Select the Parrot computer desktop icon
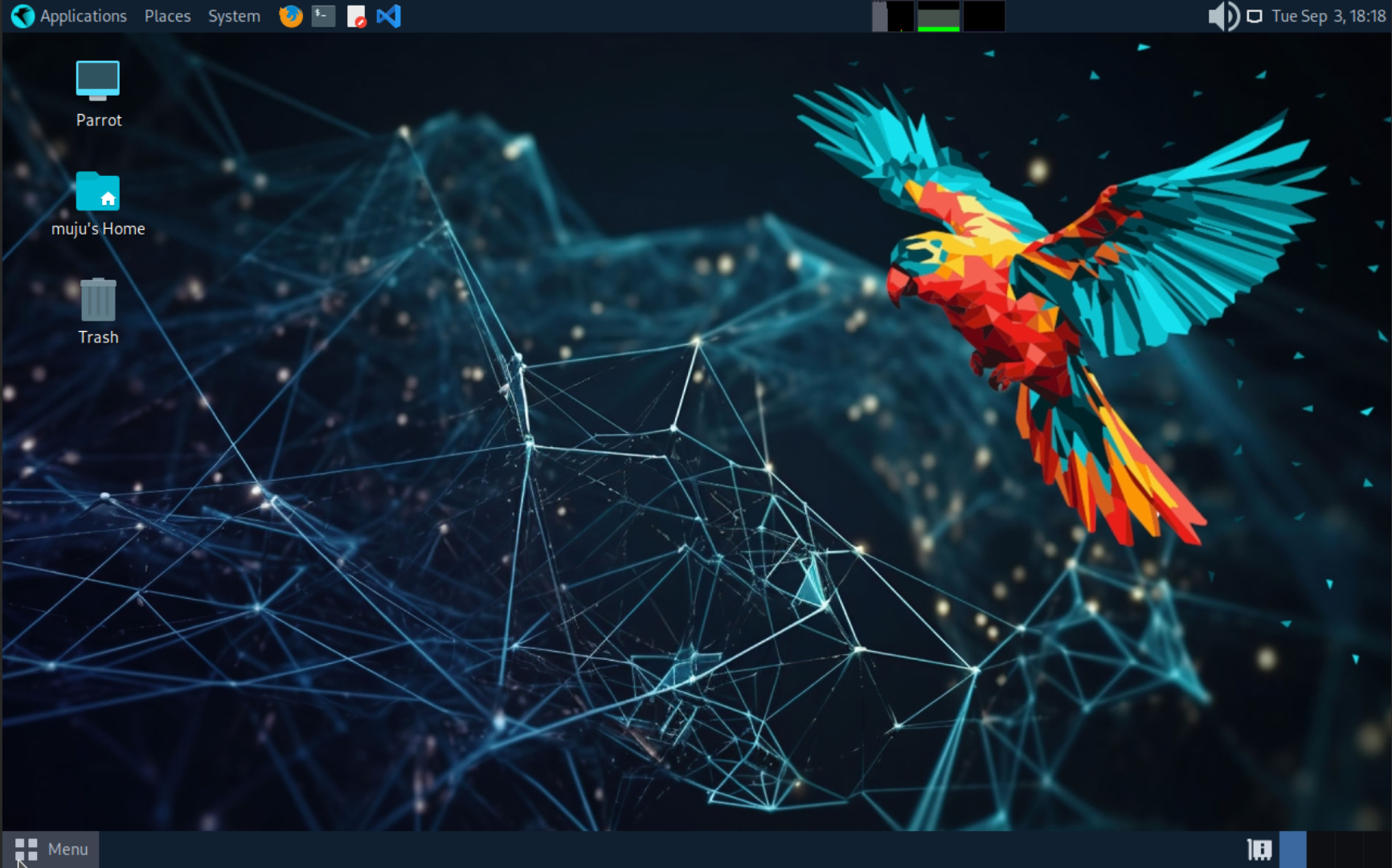1392x868 pixels. click(98, 93)
